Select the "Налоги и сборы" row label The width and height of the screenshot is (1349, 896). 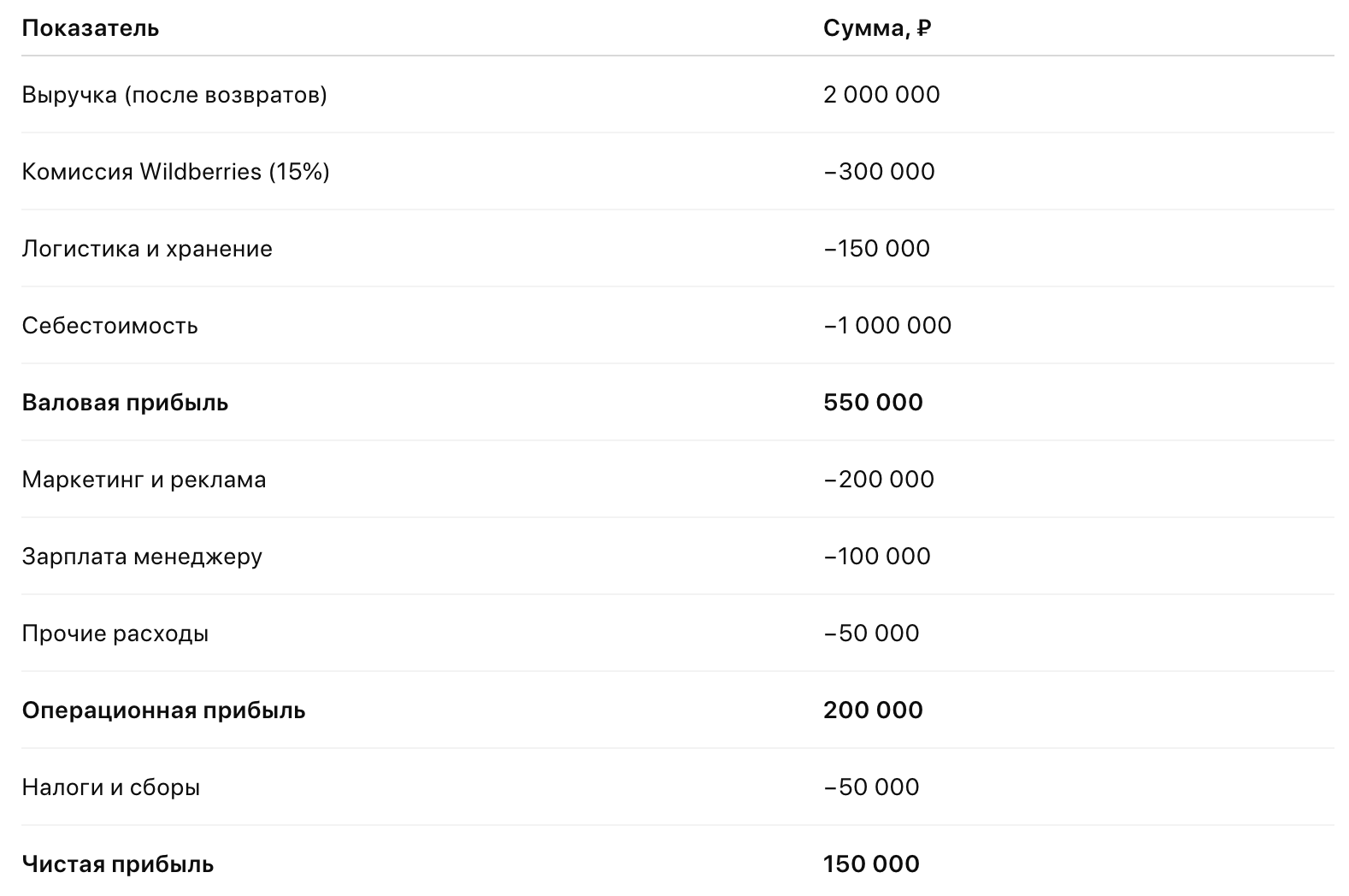111,787
